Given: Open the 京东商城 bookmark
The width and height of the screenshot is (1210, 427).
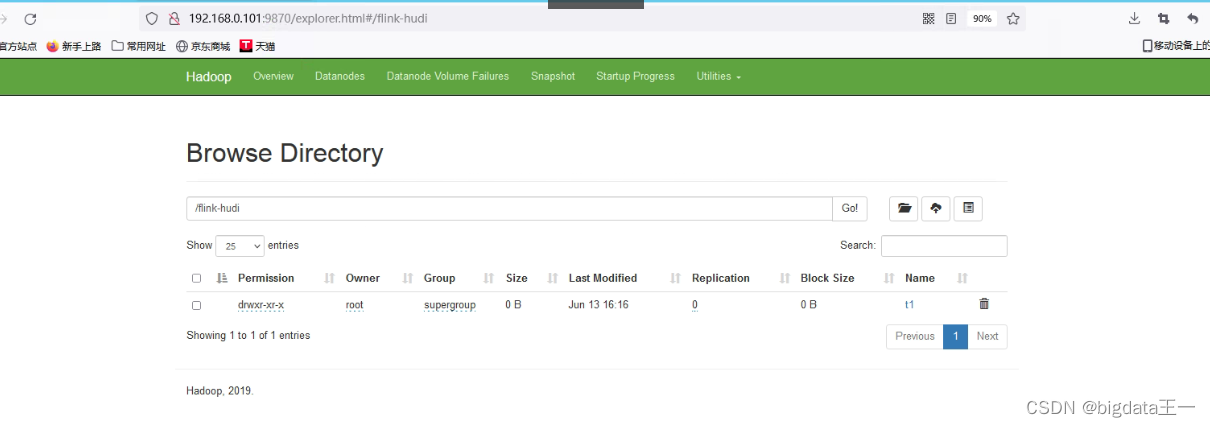Looking at the screenshot, I should [203, 46].
